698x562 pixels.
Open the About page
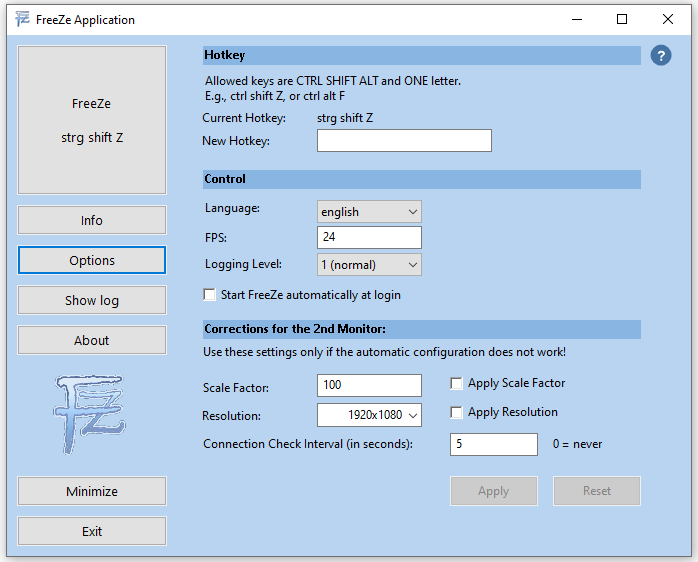92,340
